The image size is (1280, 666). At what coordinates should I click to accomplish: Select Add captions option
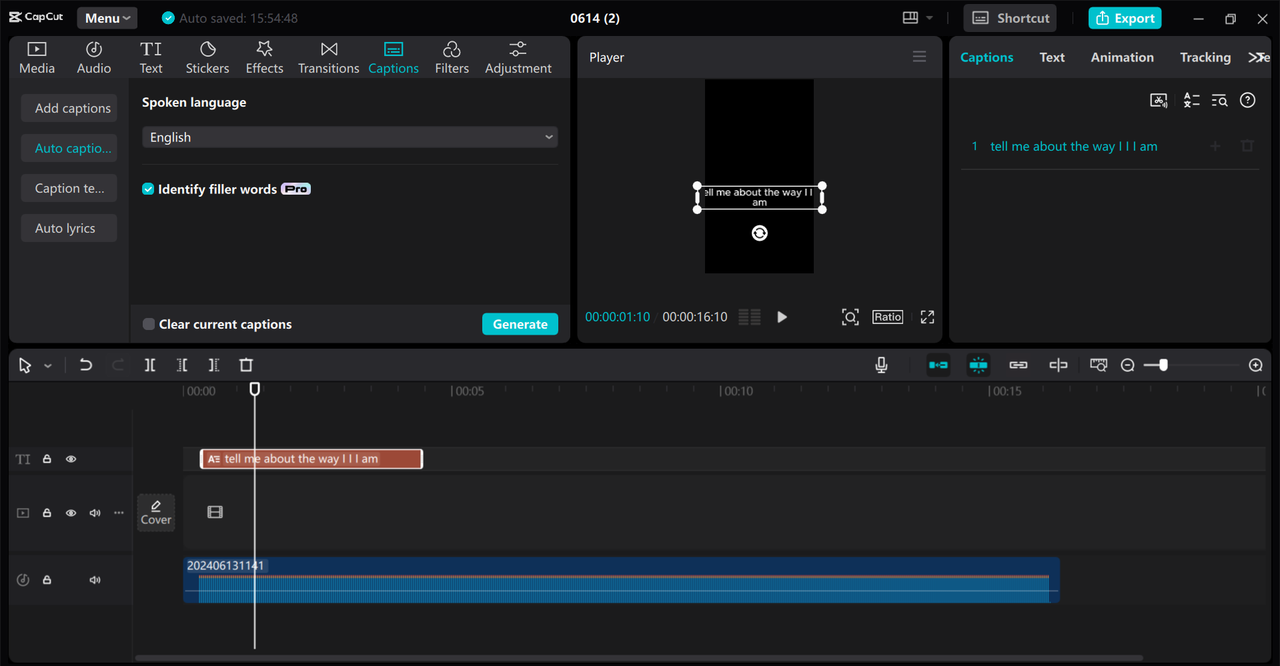coord(69,108)
